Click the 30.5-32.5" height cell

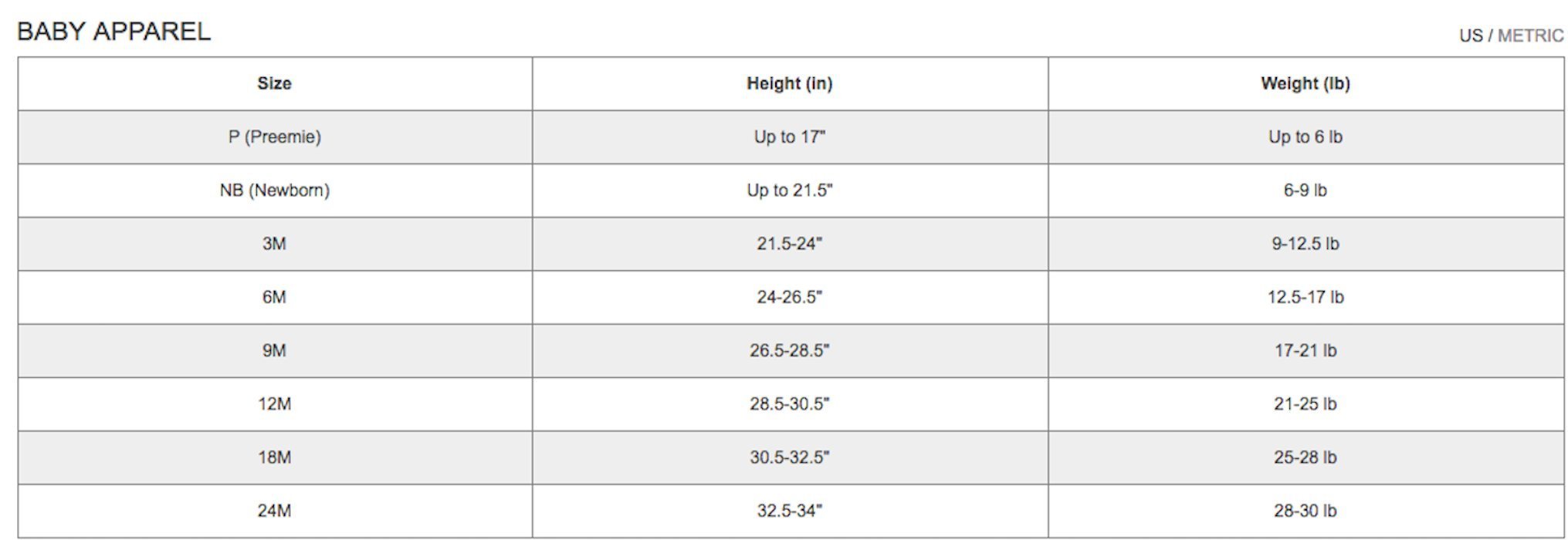[x=789, y=457]
